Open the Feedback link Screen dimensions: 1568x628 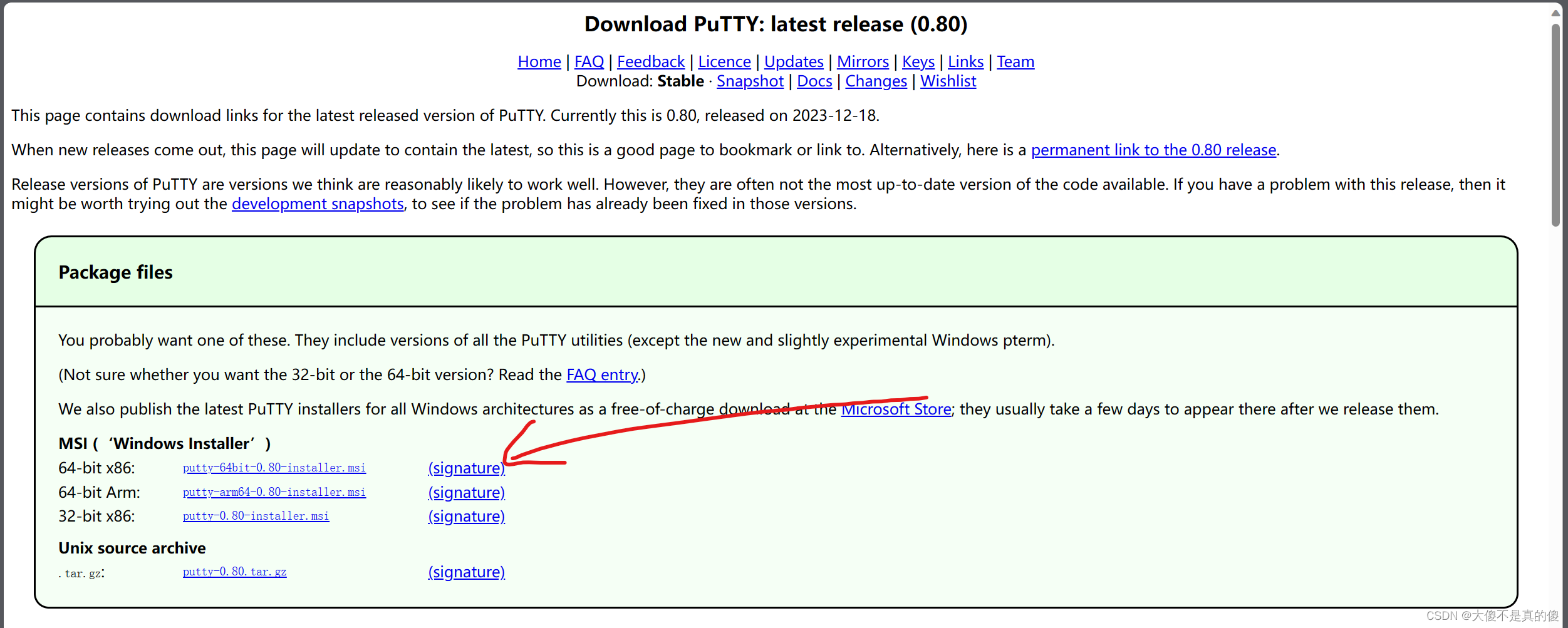click(651, 62)
